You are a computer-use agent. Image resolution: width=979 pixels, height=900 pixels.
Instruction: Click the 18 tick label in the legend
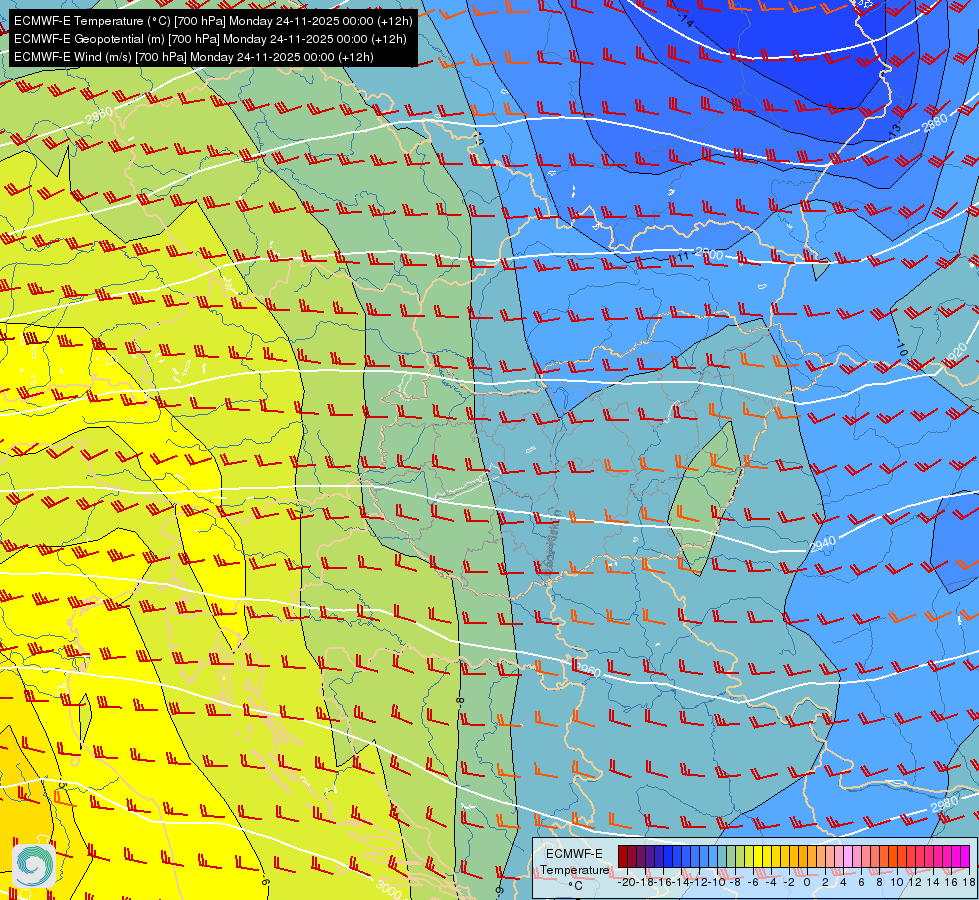pos(969,883)
